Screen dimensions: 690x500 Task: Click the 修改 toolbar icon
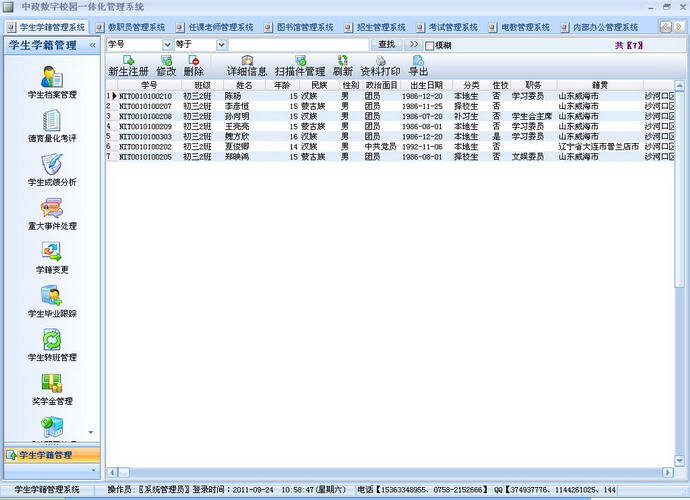166,66
